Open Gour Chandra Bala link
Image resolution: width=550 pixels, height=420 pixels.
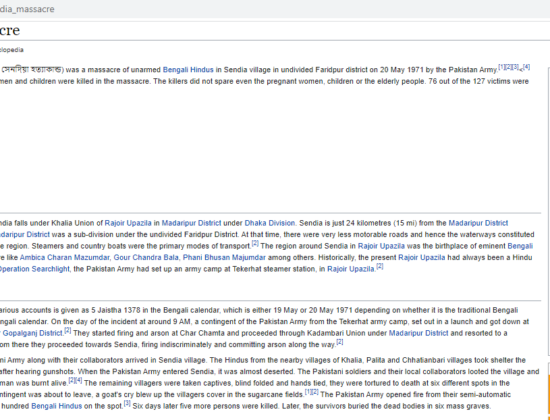pos(146,258)
